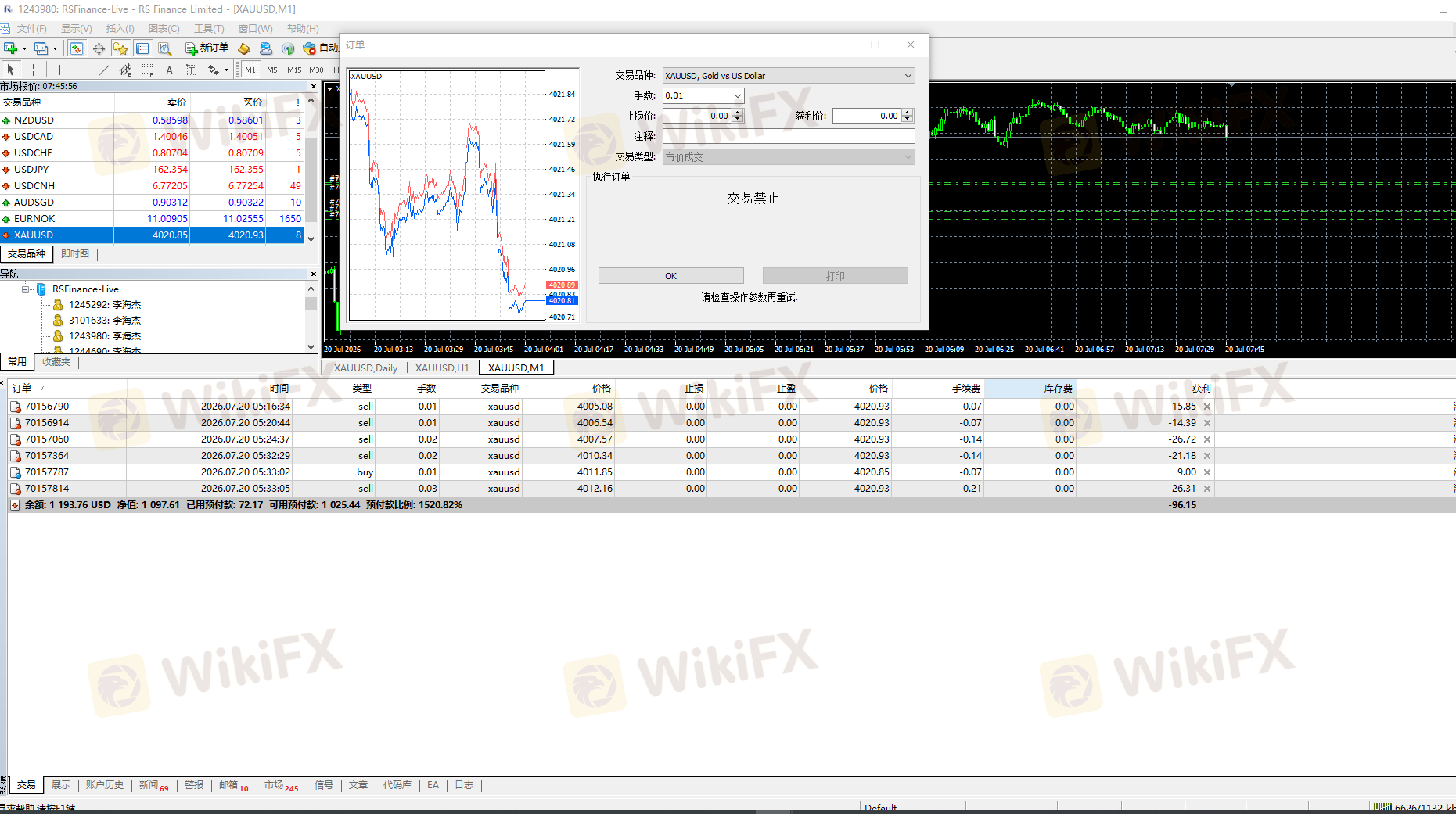Open the trading signals icon

click(x=288, y=48)
